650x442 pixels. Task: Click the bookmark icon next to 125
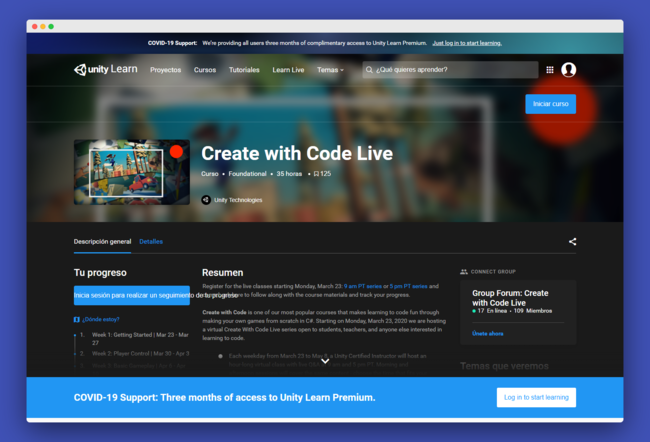coord(316,174)
